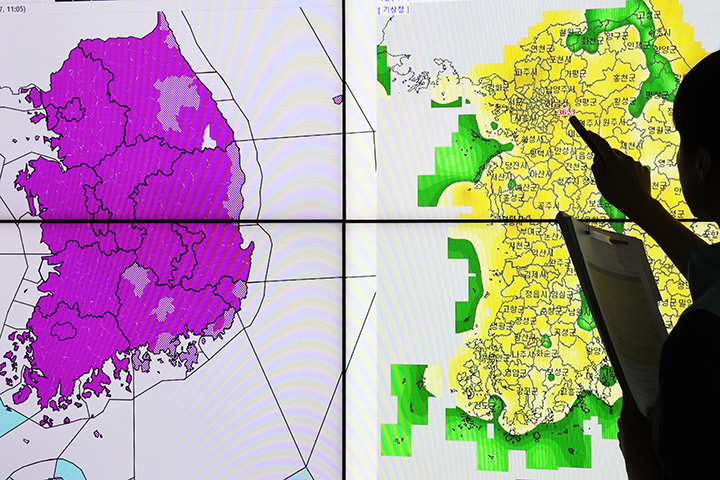Select the small Ulleungdo island on purple map

point(338,99)
